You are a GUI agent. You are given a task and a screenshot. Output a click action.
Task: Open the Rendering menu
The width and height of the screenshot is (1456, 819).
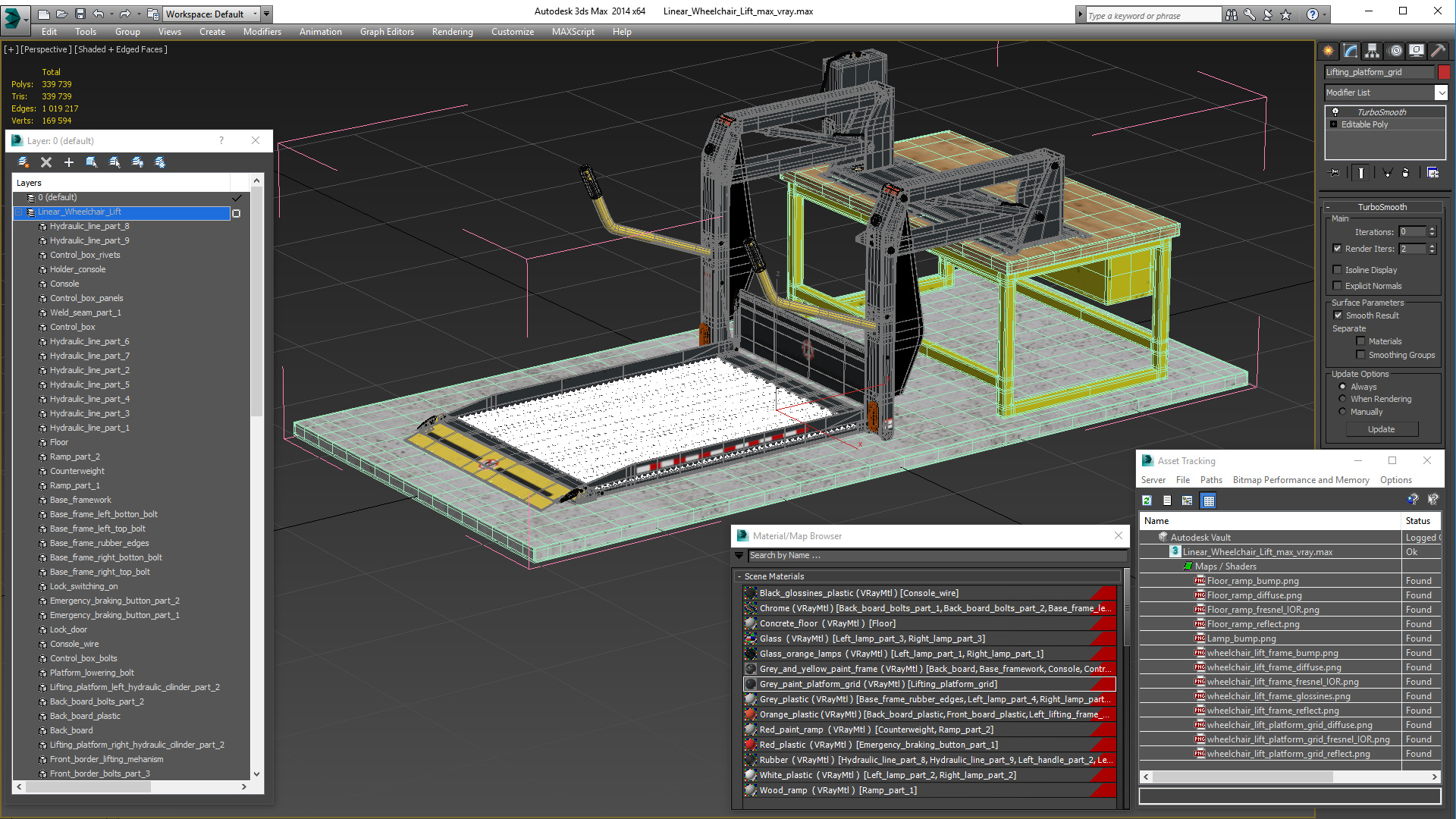tap(452, 32)
